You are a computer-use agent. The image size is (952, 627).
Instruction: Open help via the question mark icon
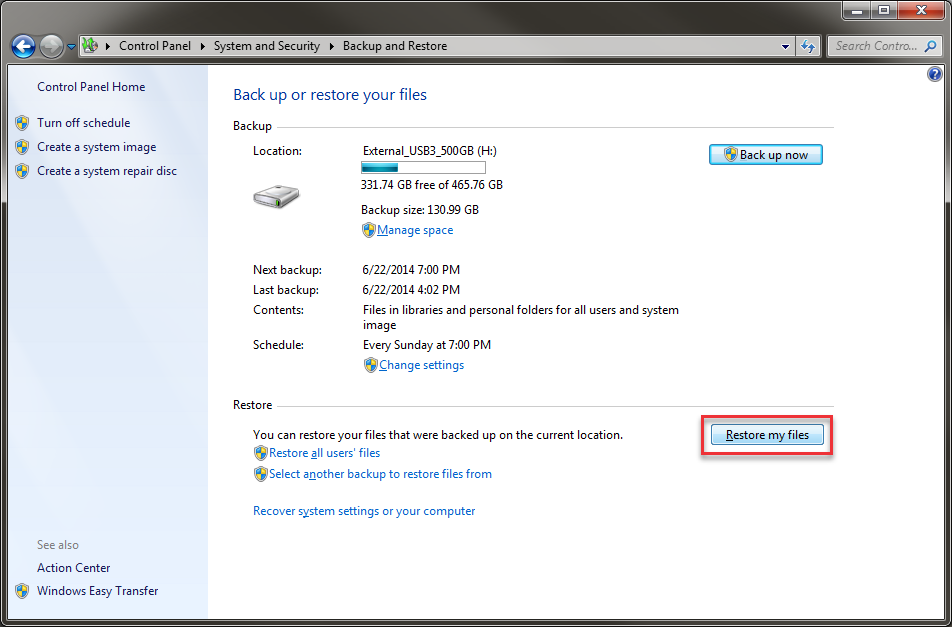click(x=935, y=73)
